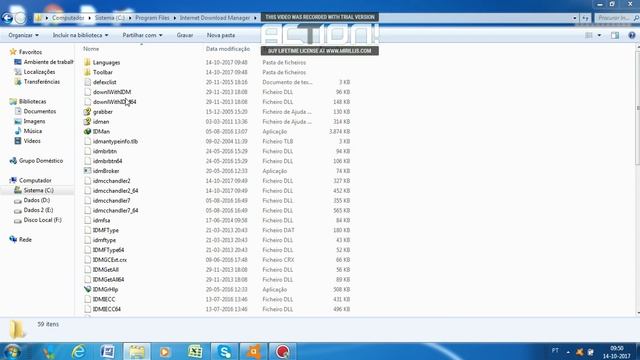
Task: Toggle the preview pane icon
Action: coord(615,36)
